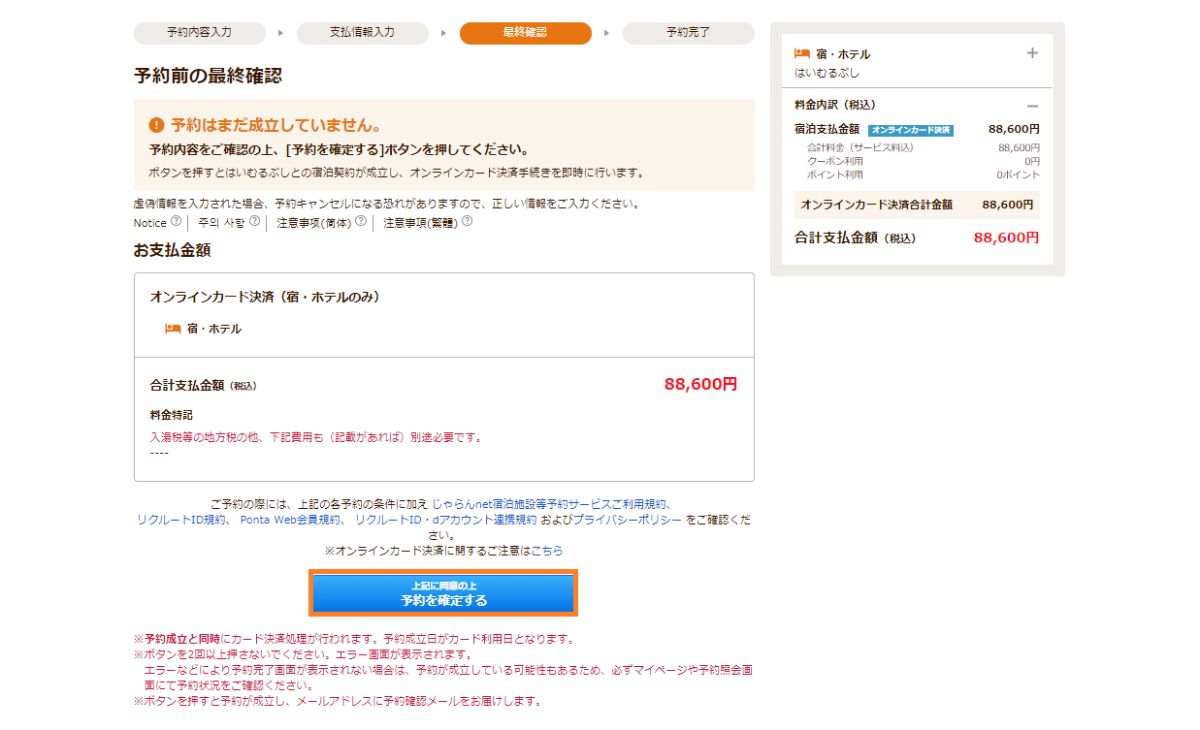The height and width of the screenshot is (730, 1200).
Task: Open リクルートID・dアカウント連携規約 link
Action: pyautogui.click(x=447, y=520)
